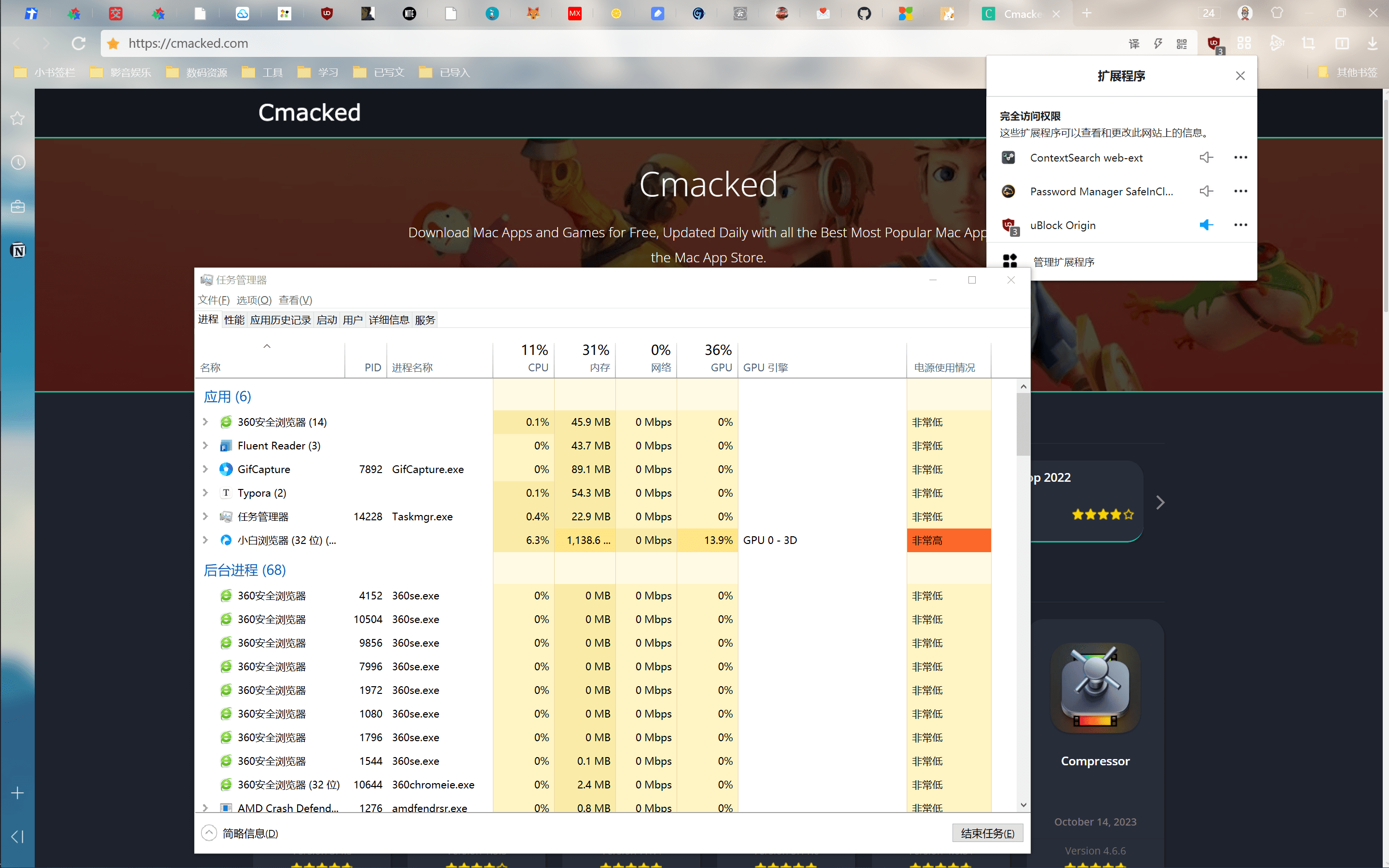1389x868 pixels.
Task: Open downloads icon in browser toolbar
Action: (1372, 43)
